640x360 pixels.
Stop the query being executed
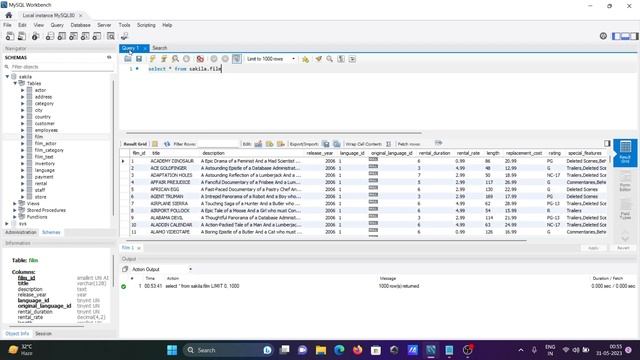(187, 59)
